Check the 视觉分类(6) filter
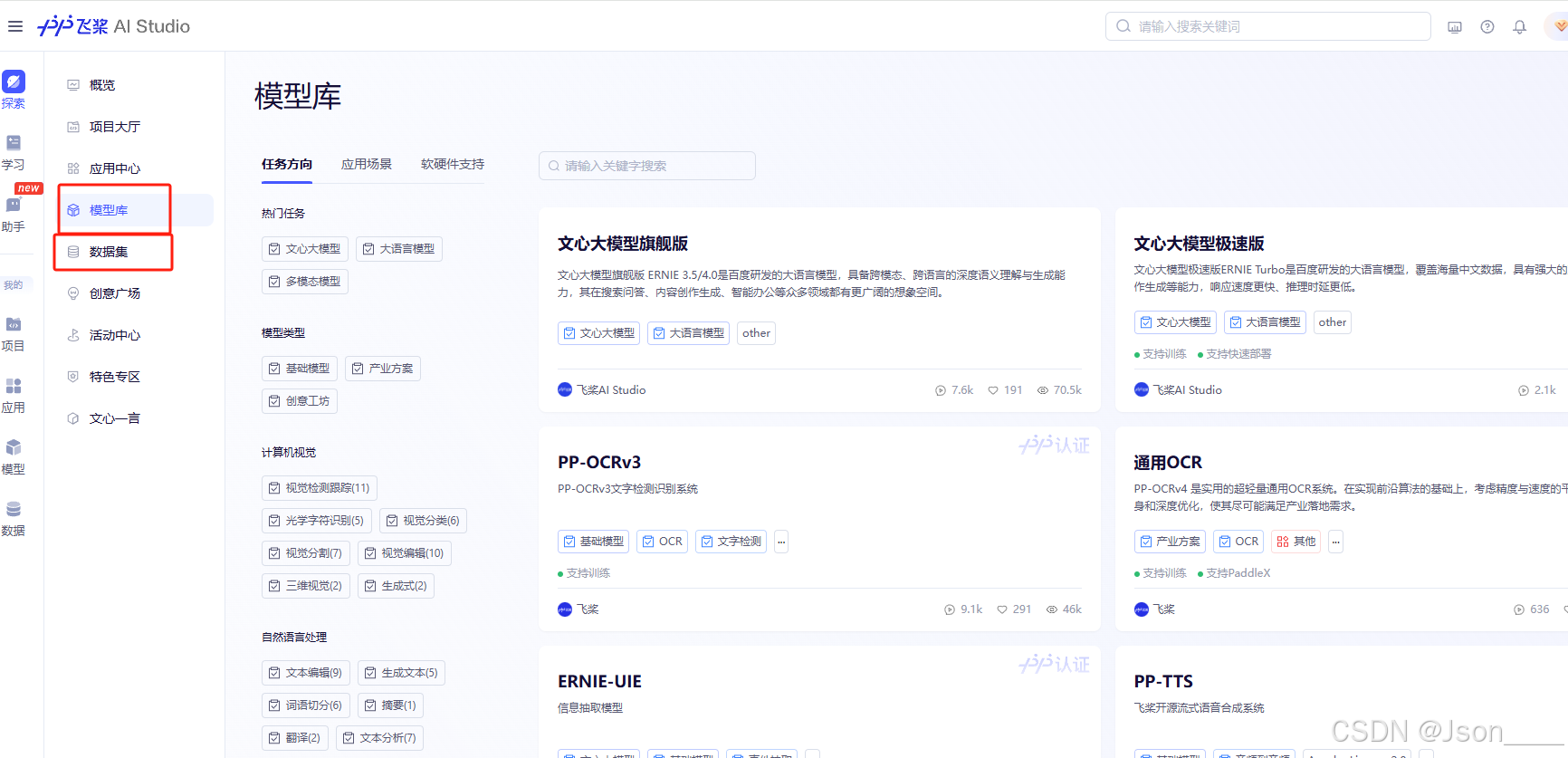Screen dimensions: 1568x758 click(x=423, y=521)
